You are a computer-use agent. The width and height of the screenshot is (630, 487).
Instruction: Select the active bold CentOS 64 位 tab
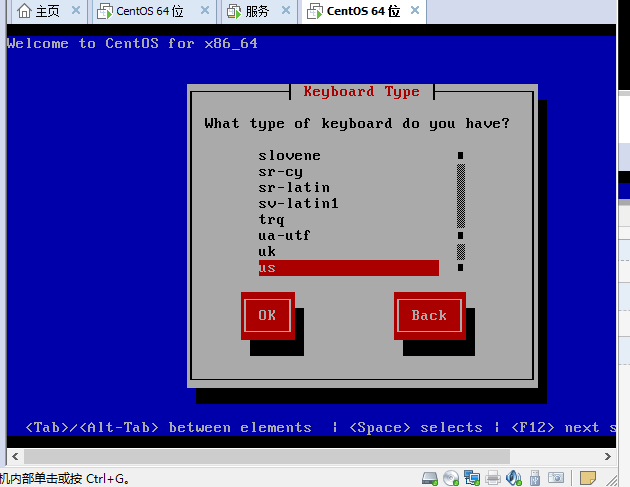click(363, 11)
